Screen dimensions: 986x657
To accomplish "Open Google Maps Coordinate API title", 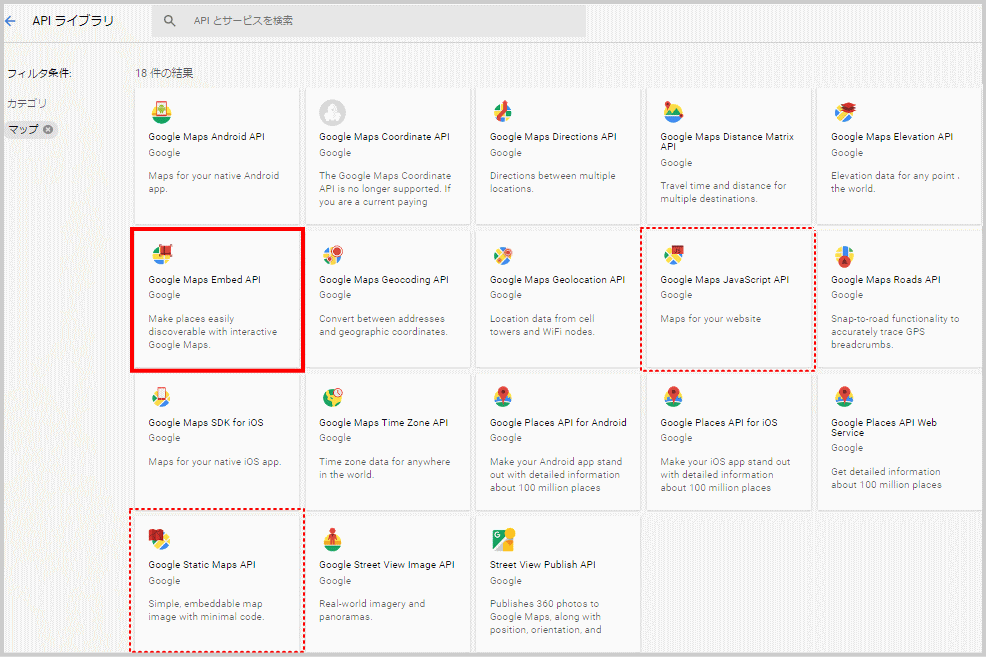I will pos(384,136).
